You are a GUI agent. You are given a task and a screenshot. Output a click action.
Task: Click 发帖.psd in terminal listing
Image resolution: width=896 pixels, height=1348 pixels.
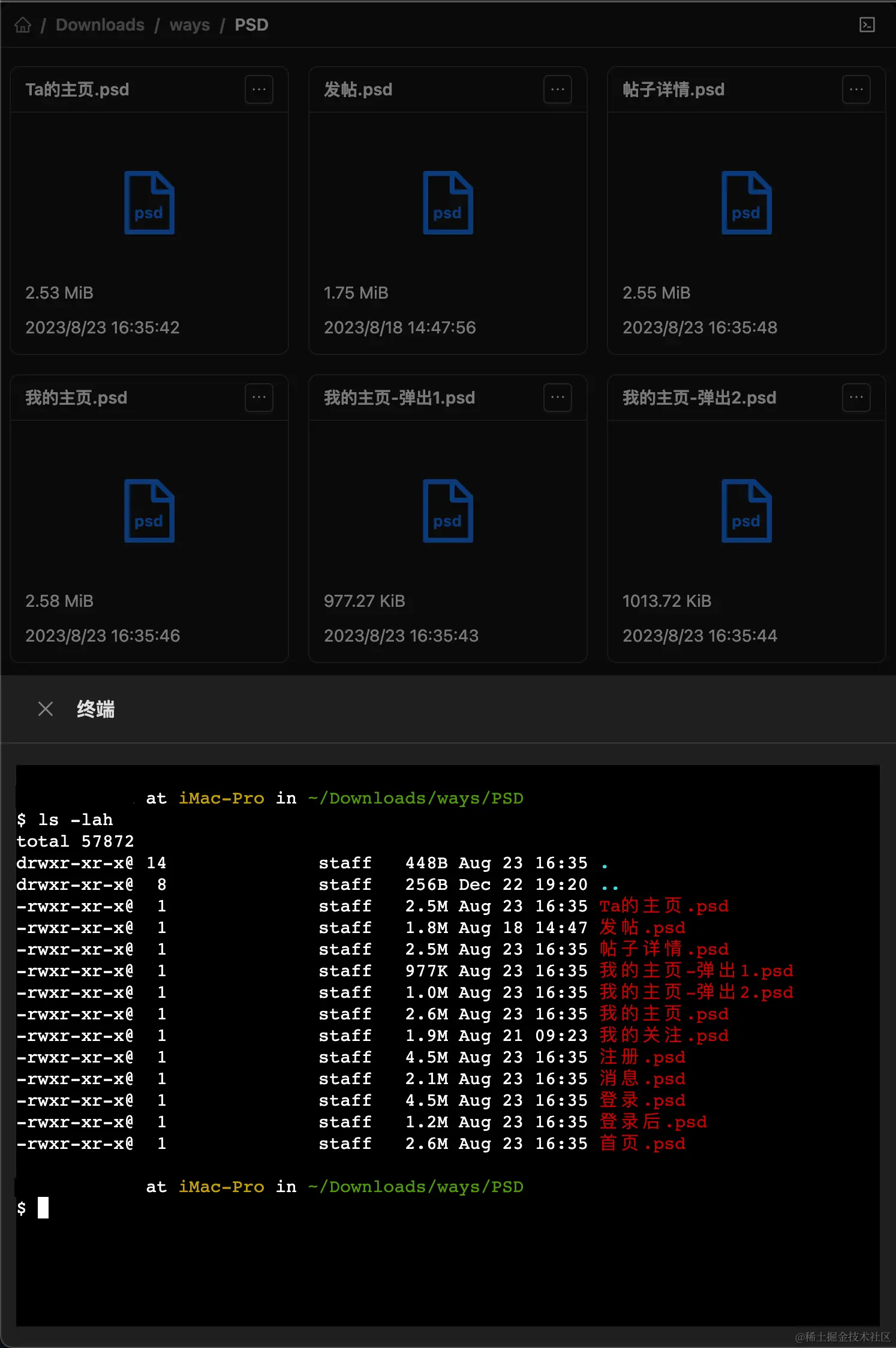(x=642, y=928)
